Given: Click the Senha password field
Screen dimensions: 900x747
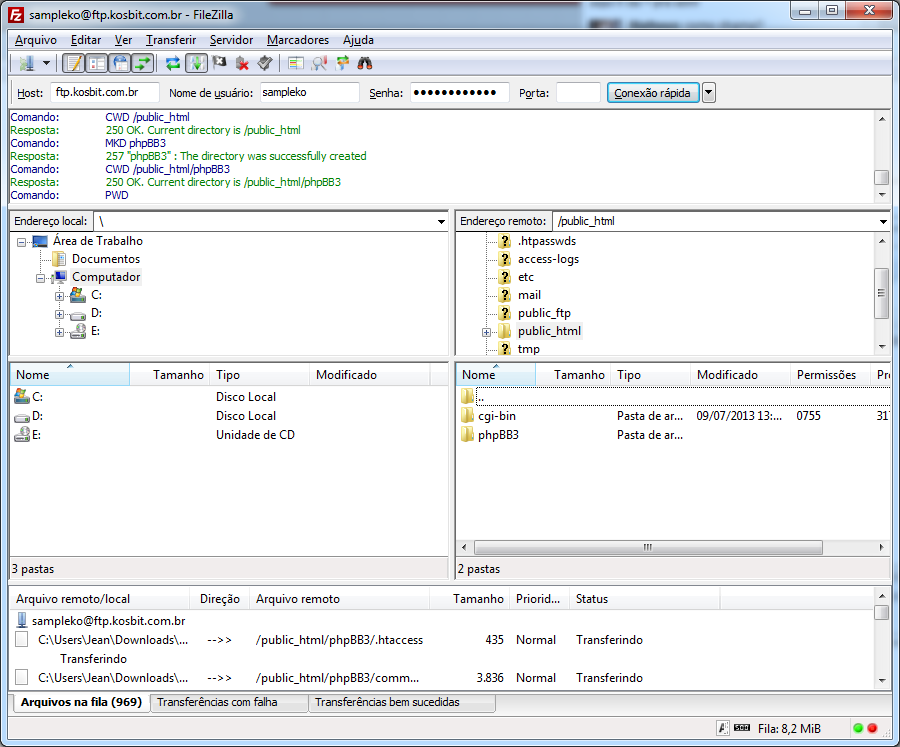Looking at the screenshot, I should [459, 92].
